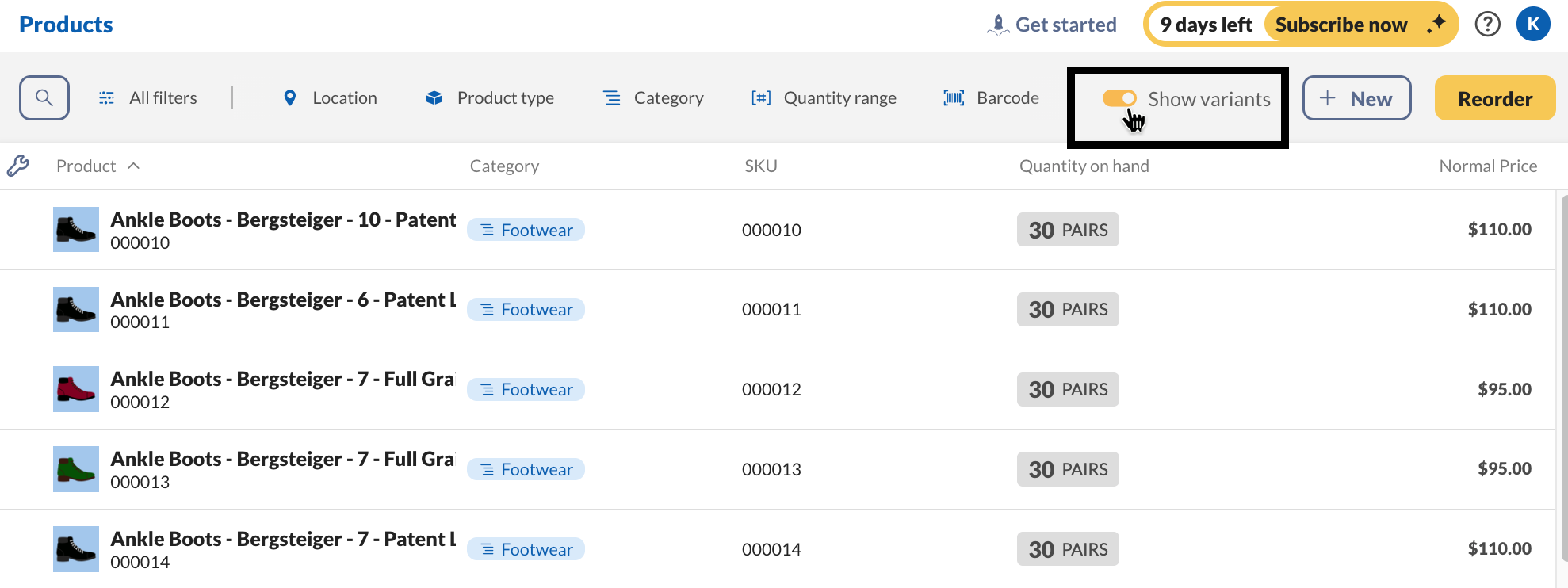This screenshot has height=588, width=1568.
Task: Toggle the Show variants switch
Action: [1119, 98]
